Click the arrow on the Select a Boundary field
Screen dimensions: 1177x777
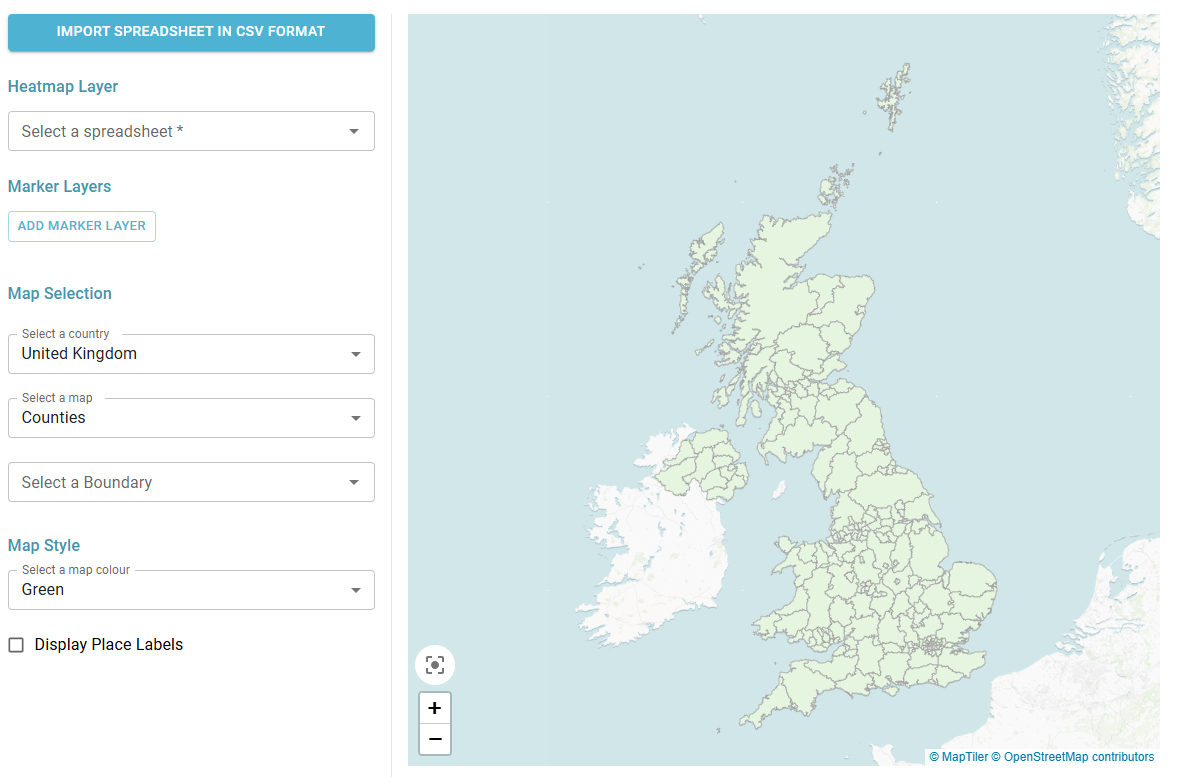tap(355, 482)
